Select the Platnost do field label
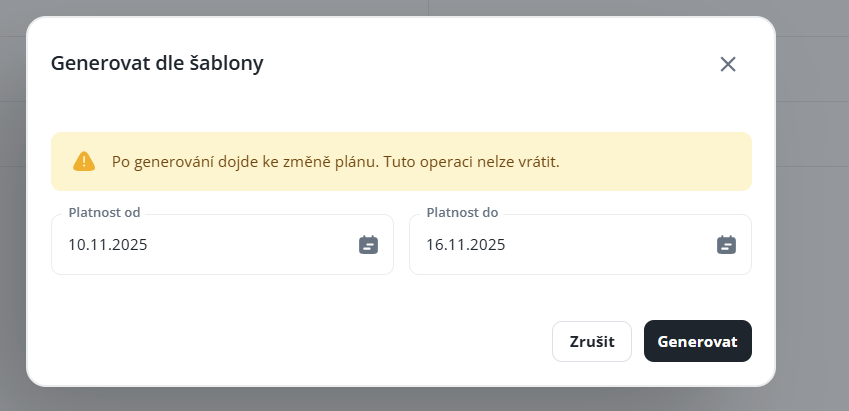Viewport: 849px width, 411px height. point(462,212)
